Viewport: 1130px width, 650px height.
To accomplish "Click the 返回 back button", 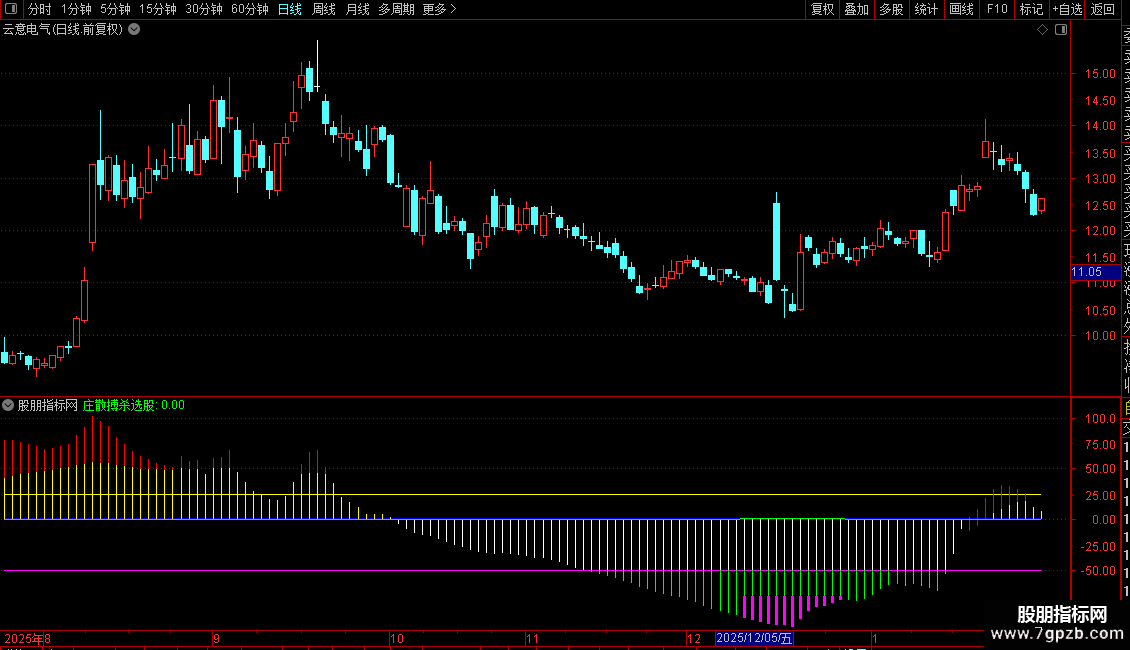I will click(1102, 9).
